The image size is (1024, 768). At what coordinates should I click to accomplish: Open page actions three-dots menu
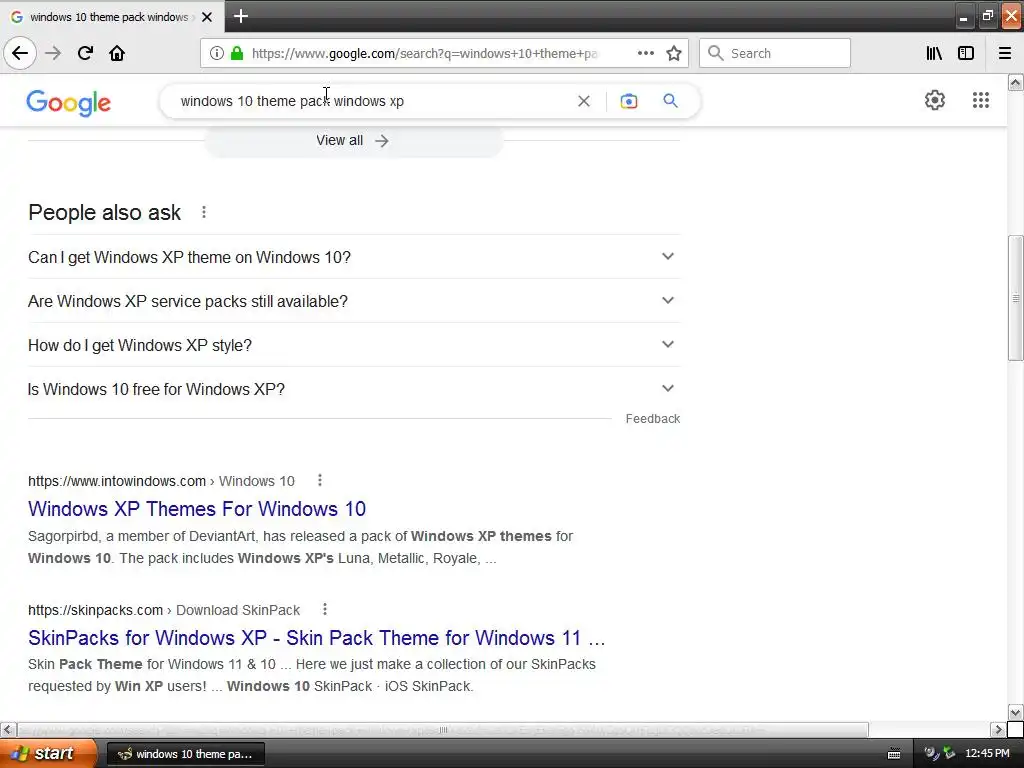tap(646, 53)
